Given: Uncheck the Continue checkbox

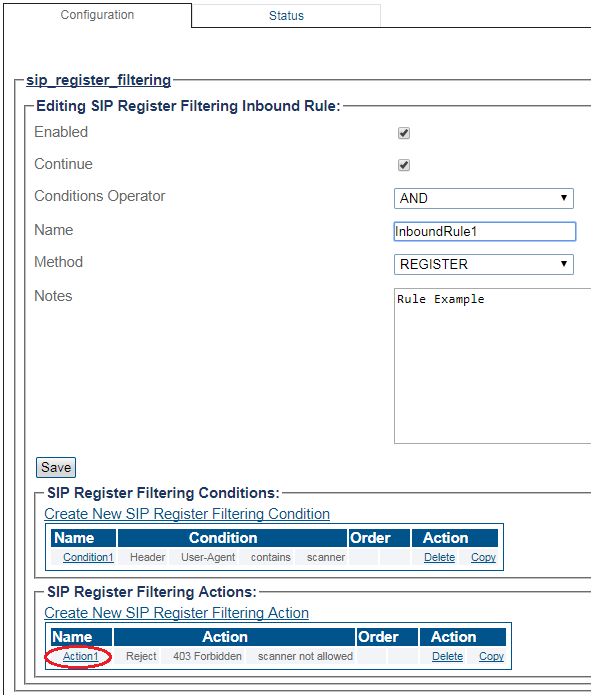Looking at the screenshot, I should point(403,165).
